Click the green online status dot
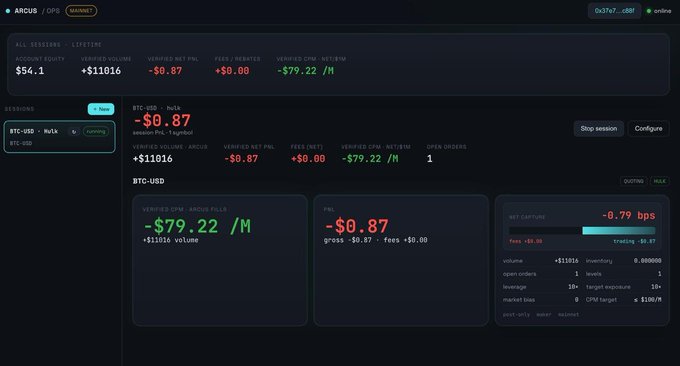The height and width of the screenshot is (366, 680). [x=649, y=11]
